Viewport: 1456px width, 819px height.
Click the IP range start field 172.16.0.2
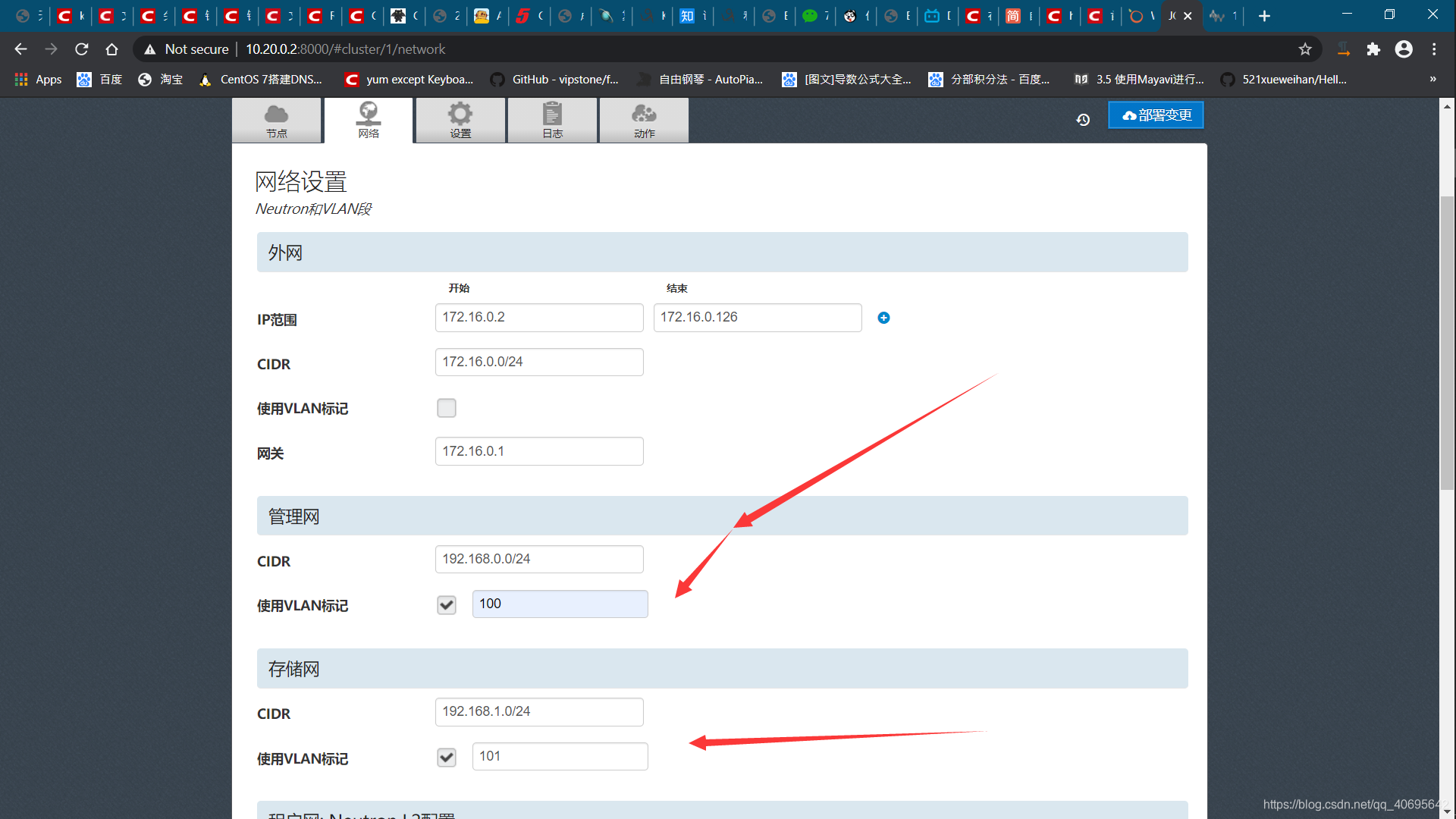click(x=539, y=318)
